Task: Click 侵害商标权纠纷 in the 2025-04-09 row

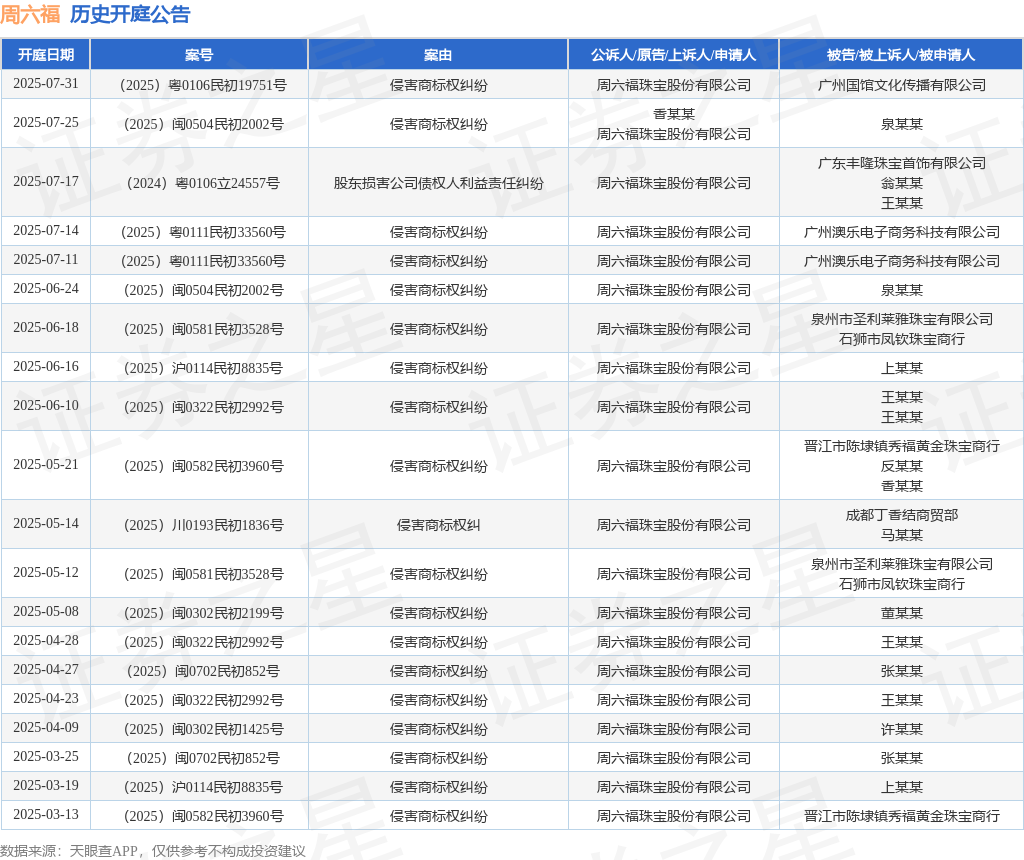Action: pos(438,729)
